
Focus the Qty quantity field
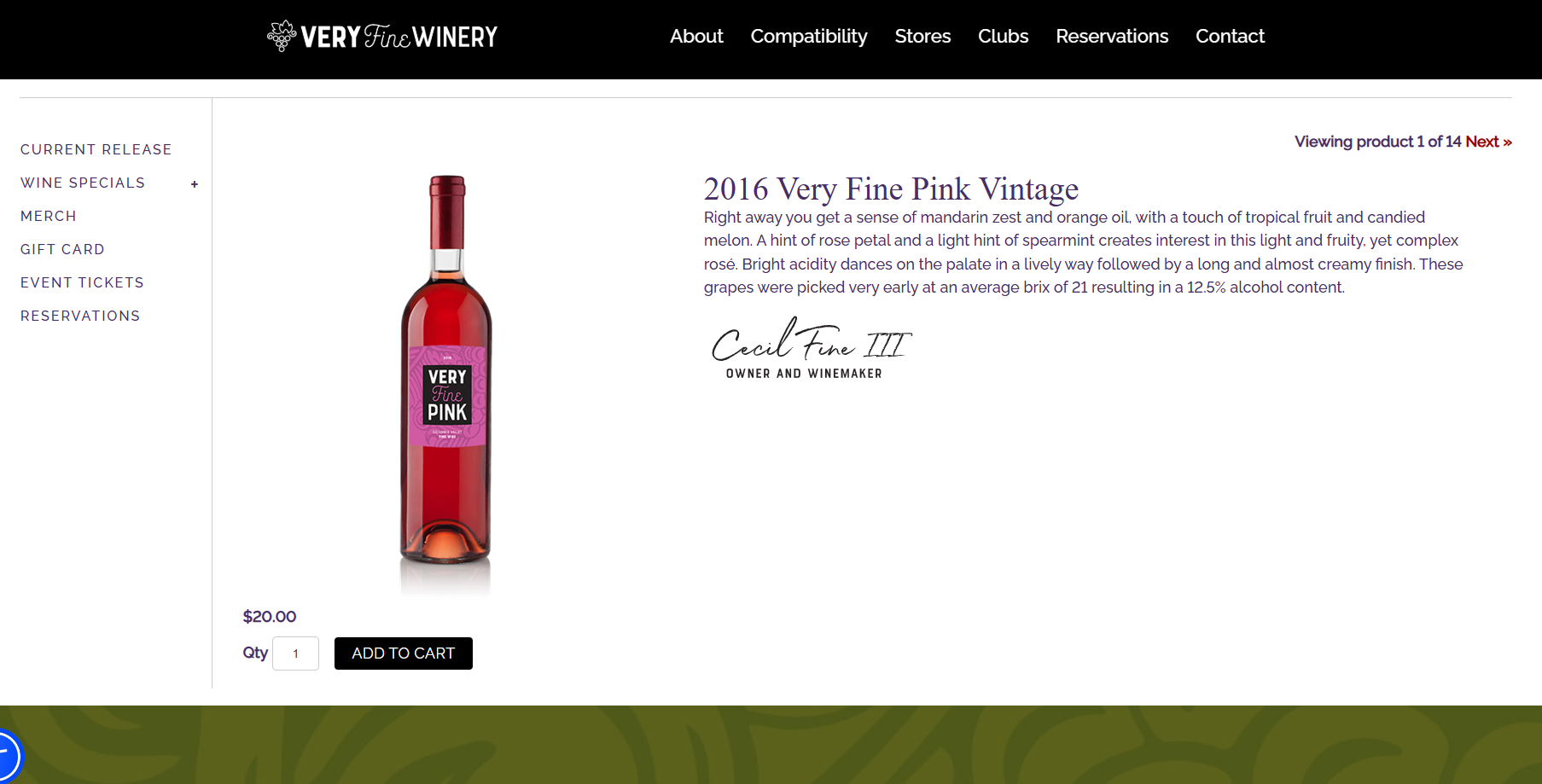point(295,653)
